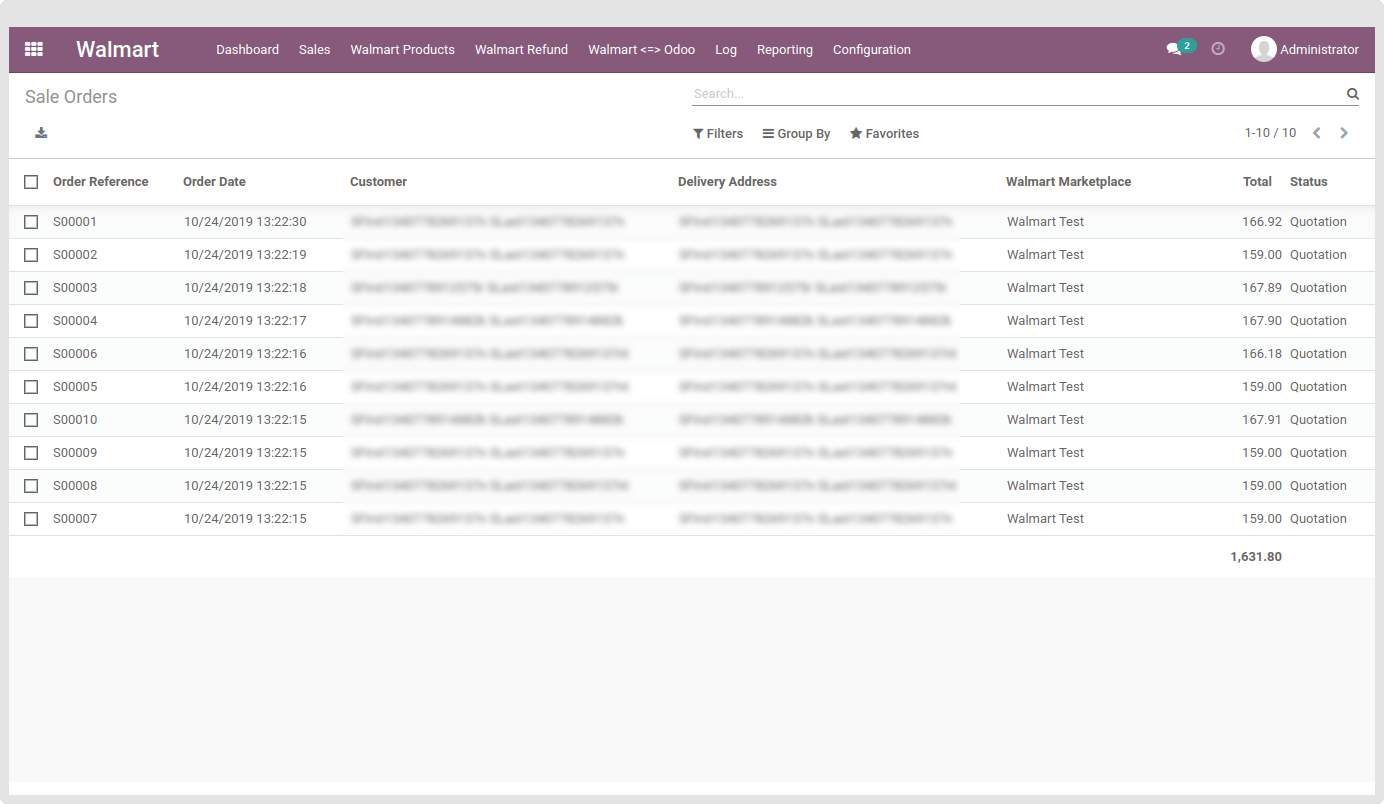Tick the checkbox for order S00005
Screen dimensions: 1384x804
(x=31, y=387)
